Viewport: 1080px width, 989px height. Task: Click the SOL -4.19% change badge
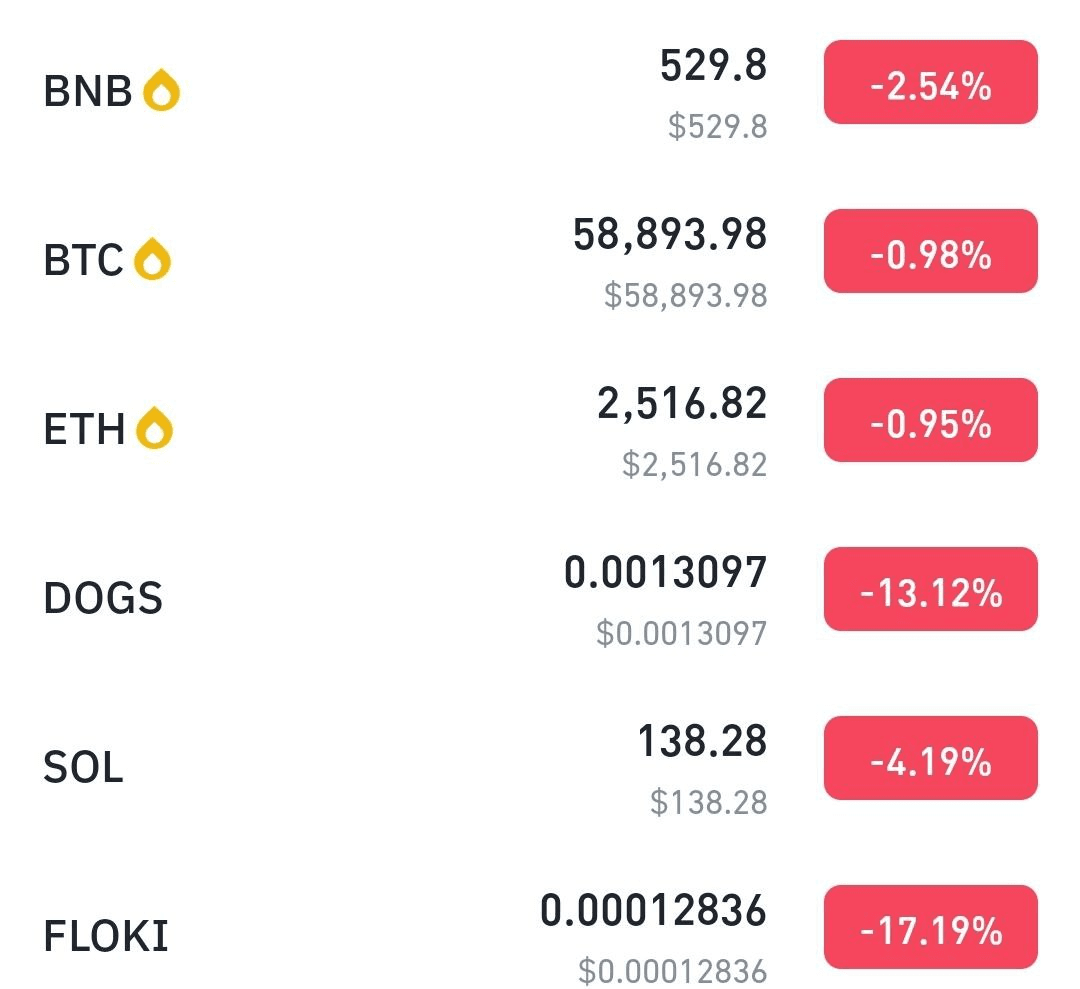pyautogui.click(x=931, y=758)
